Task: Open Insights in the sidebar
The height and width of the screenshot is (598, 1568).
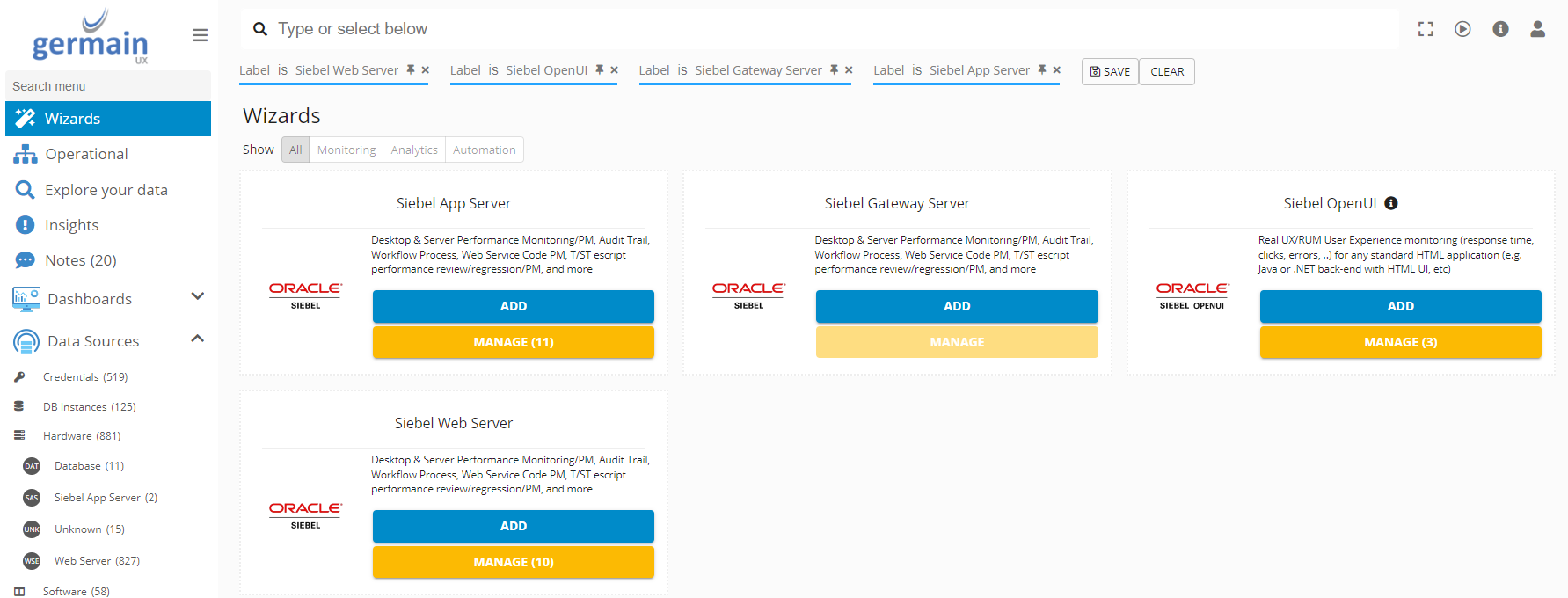Action: pyautogui.click(x=72, y=225)
